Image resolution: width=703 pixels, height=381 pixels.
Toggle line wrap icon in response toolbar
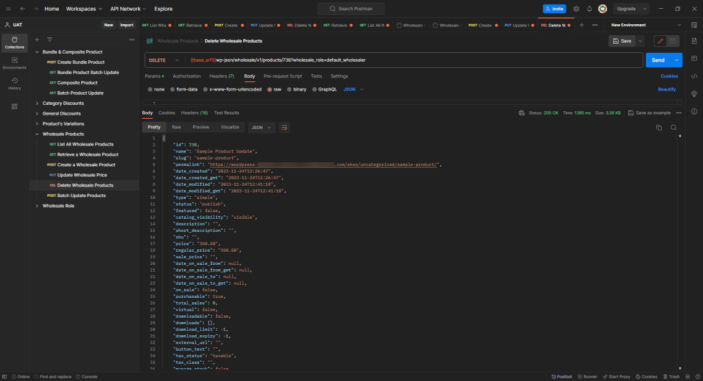coord(284,128)
